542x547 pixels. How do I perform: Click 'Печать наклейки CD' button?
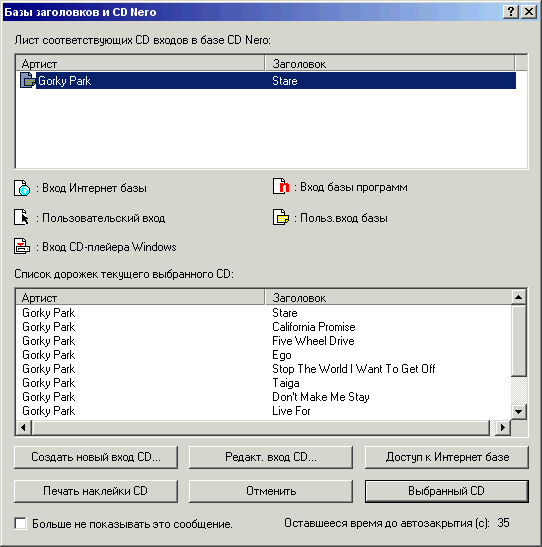(x=96, y=491)
